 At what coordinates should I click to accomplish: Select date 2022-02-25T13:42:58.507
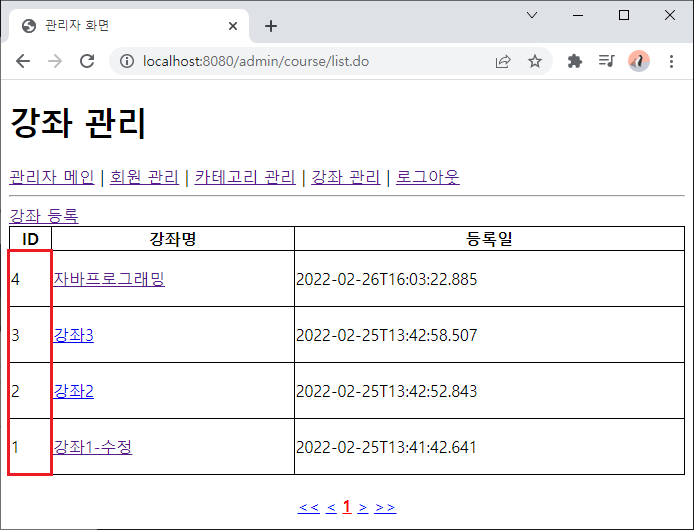click(386, 335)
